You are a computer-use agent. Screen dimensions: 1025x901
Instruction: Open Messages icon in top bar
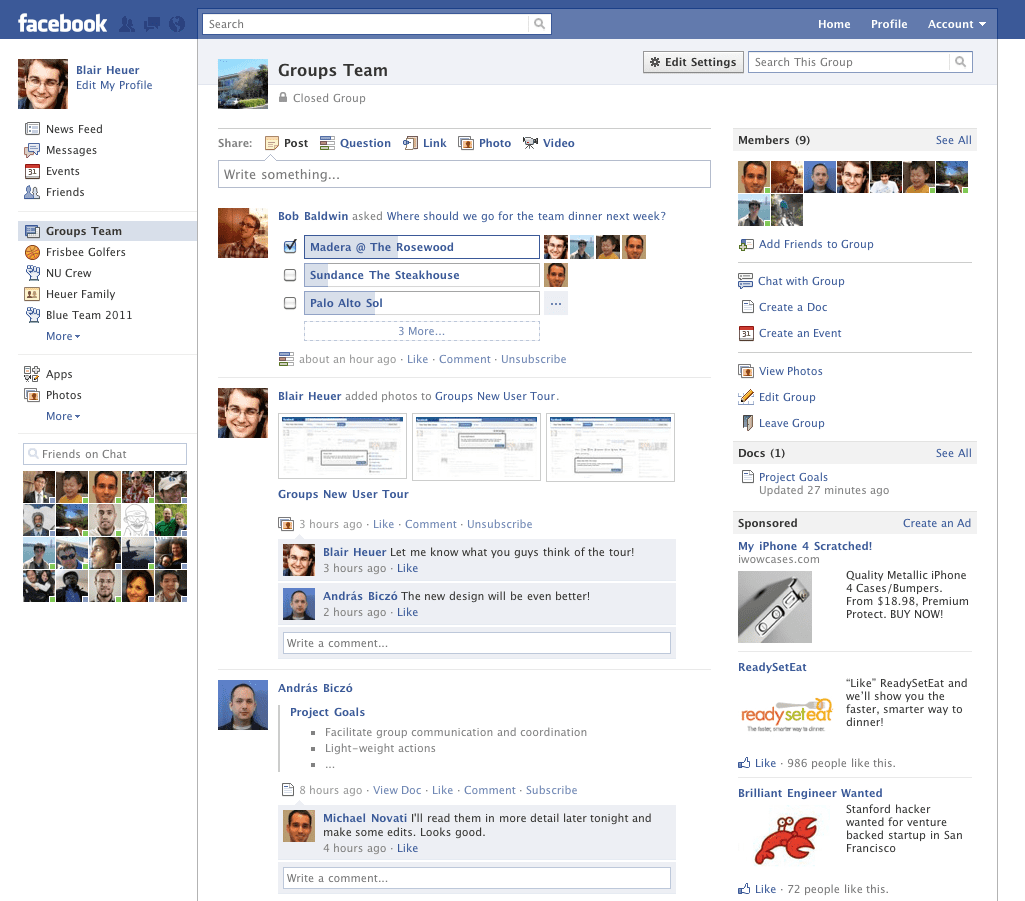pyautogui.click(x=151, y=22)
